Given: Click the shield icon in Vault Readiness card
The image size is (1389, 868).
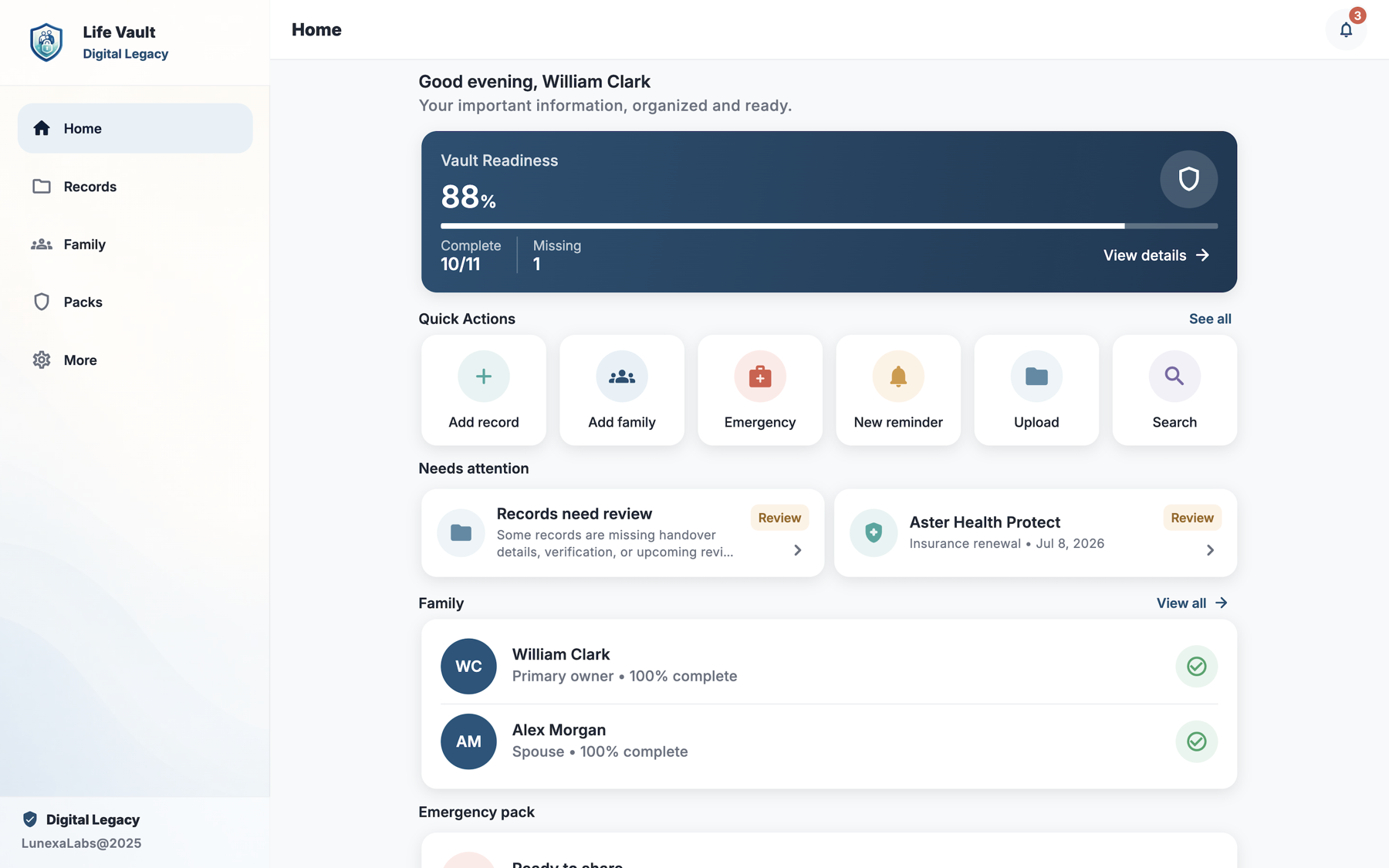Looking at the screenshot, I should coord(1188,179).
